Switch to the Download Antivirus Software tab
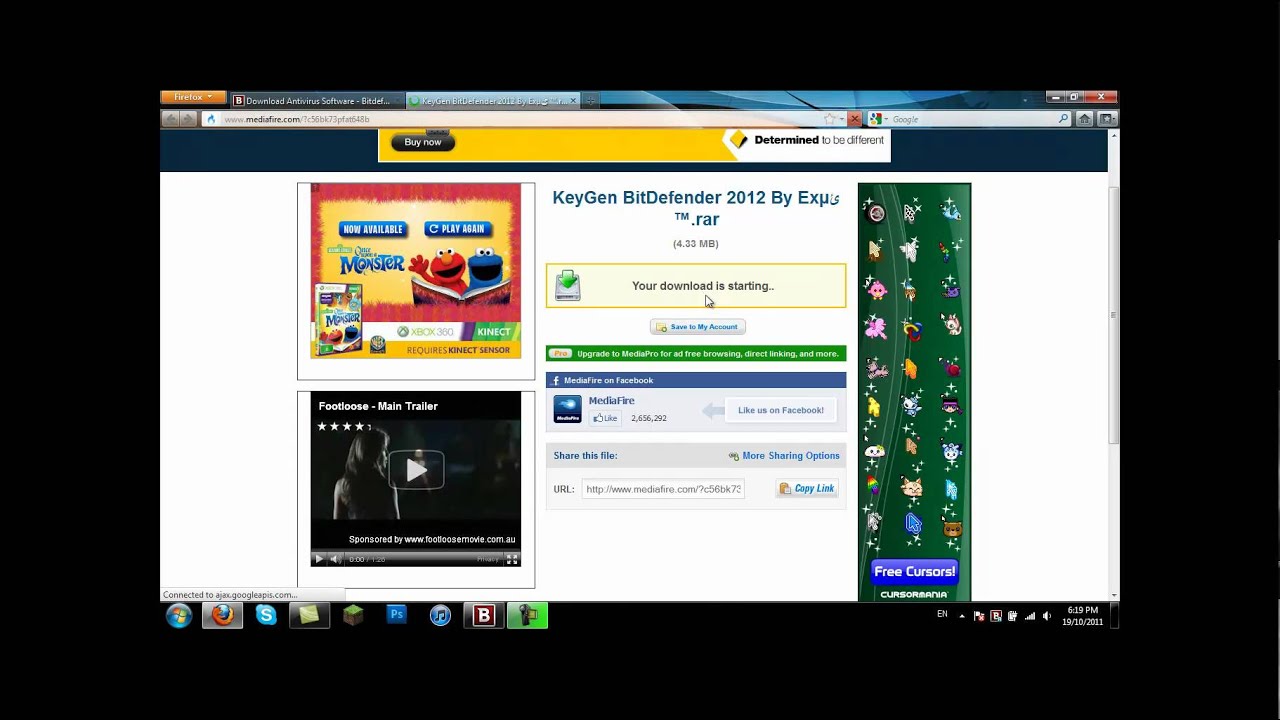The image size is (1280, 720). coord(317,101)
